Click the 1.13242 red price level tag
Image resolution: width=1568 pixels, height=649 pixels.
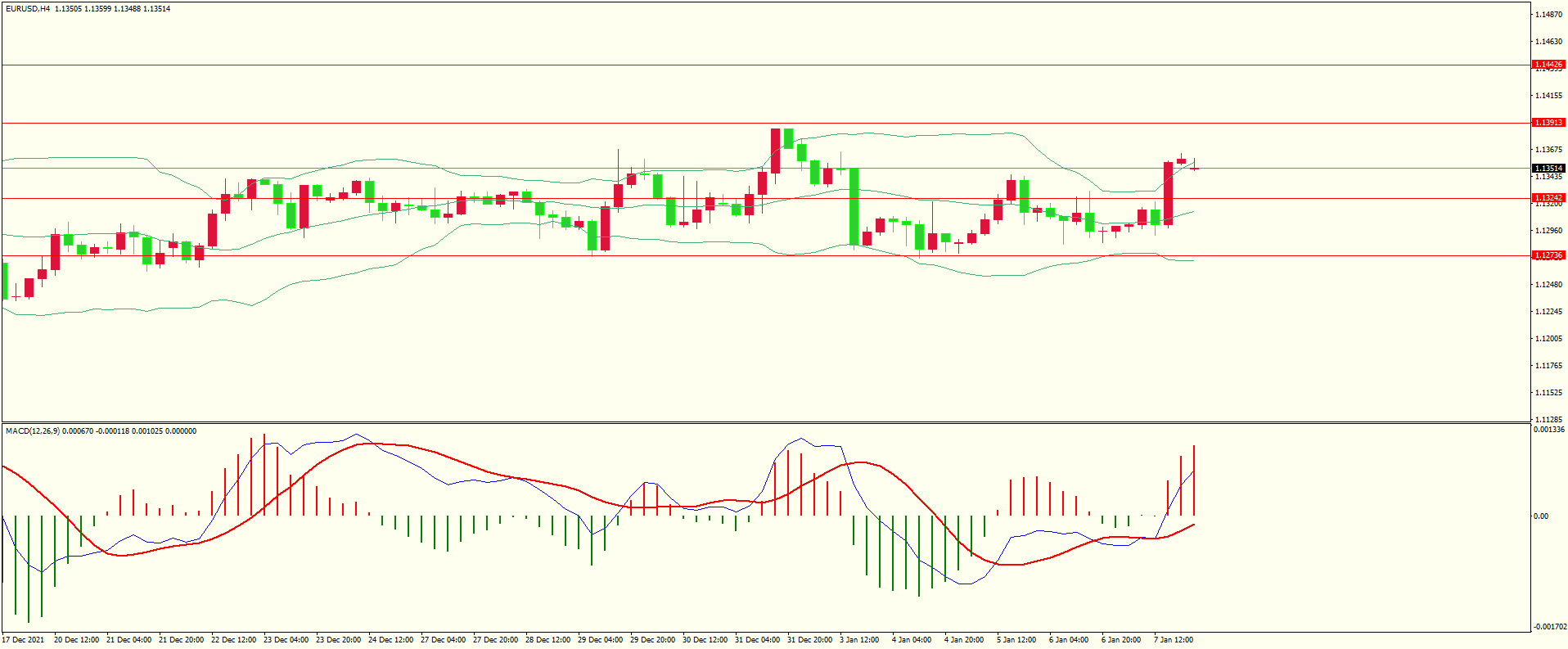(x=1548, y=198)
